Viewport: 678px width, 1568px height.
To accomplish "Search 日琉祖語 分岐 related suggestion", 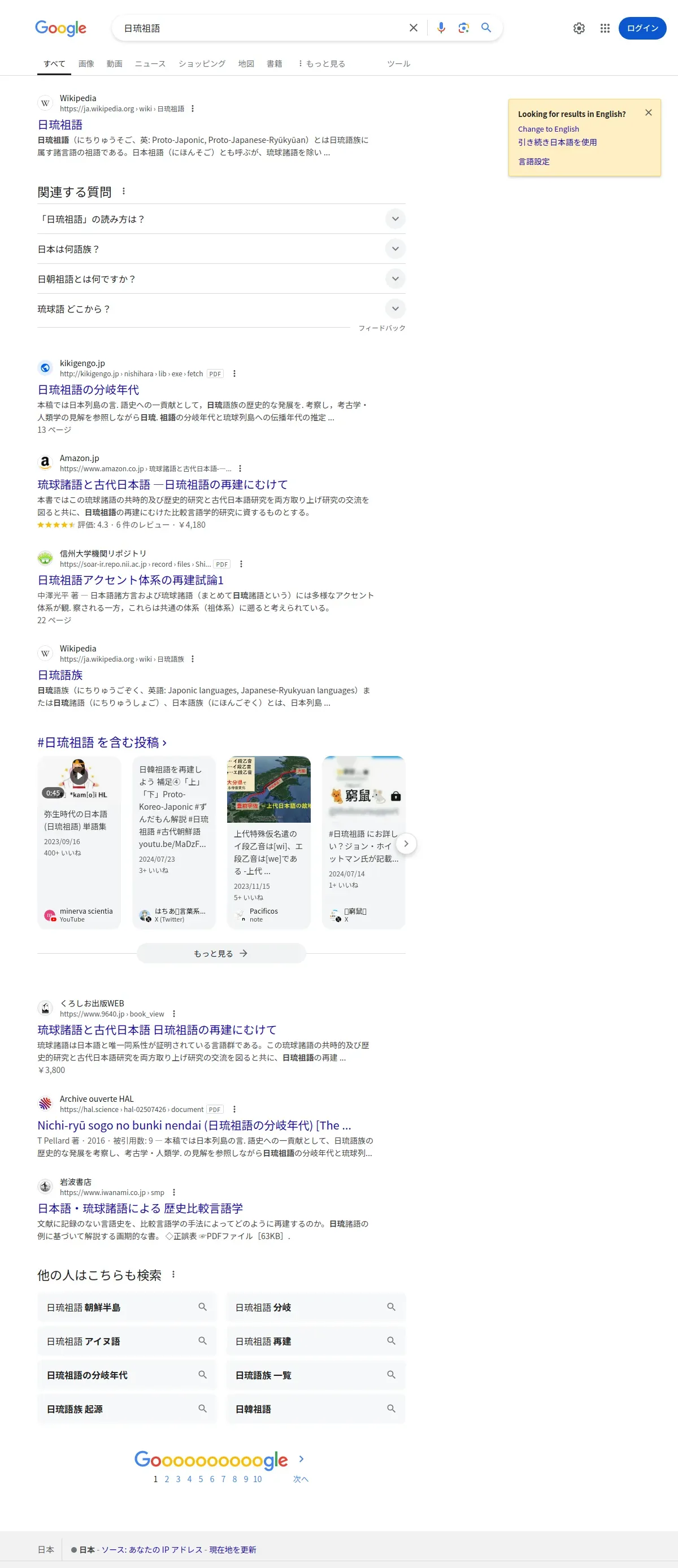I will pos(315,1307).
